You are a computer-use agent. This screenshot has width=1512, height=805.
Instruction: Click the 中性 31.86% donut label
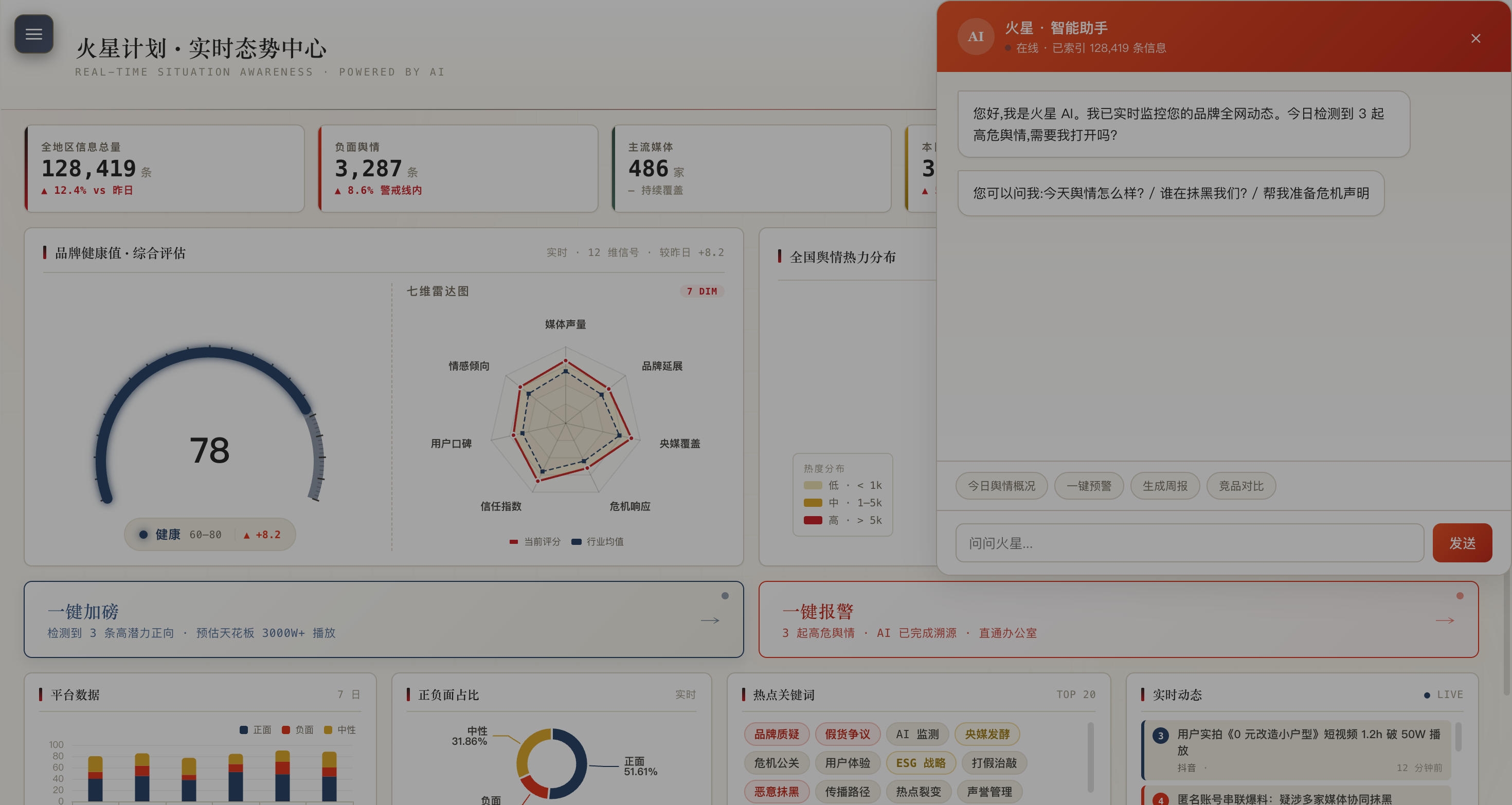click(470, 736)
